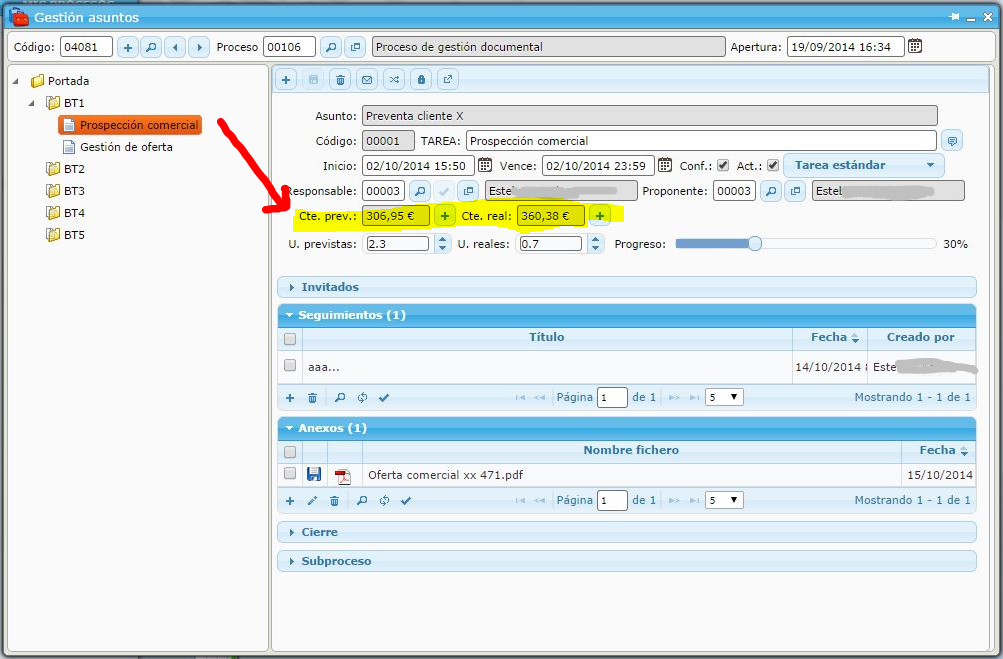Select all rows in Anexos header checkbox
The height and width of the screenshot is (659, 1003).
[290, 452]
